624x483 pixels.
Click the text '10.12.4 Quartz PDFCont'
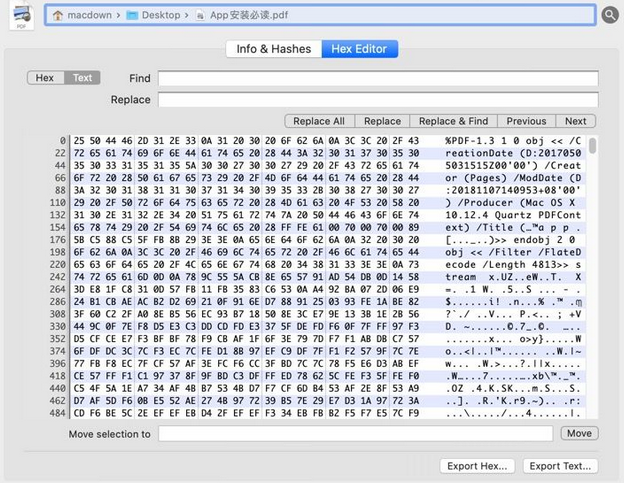coord(513,215)
